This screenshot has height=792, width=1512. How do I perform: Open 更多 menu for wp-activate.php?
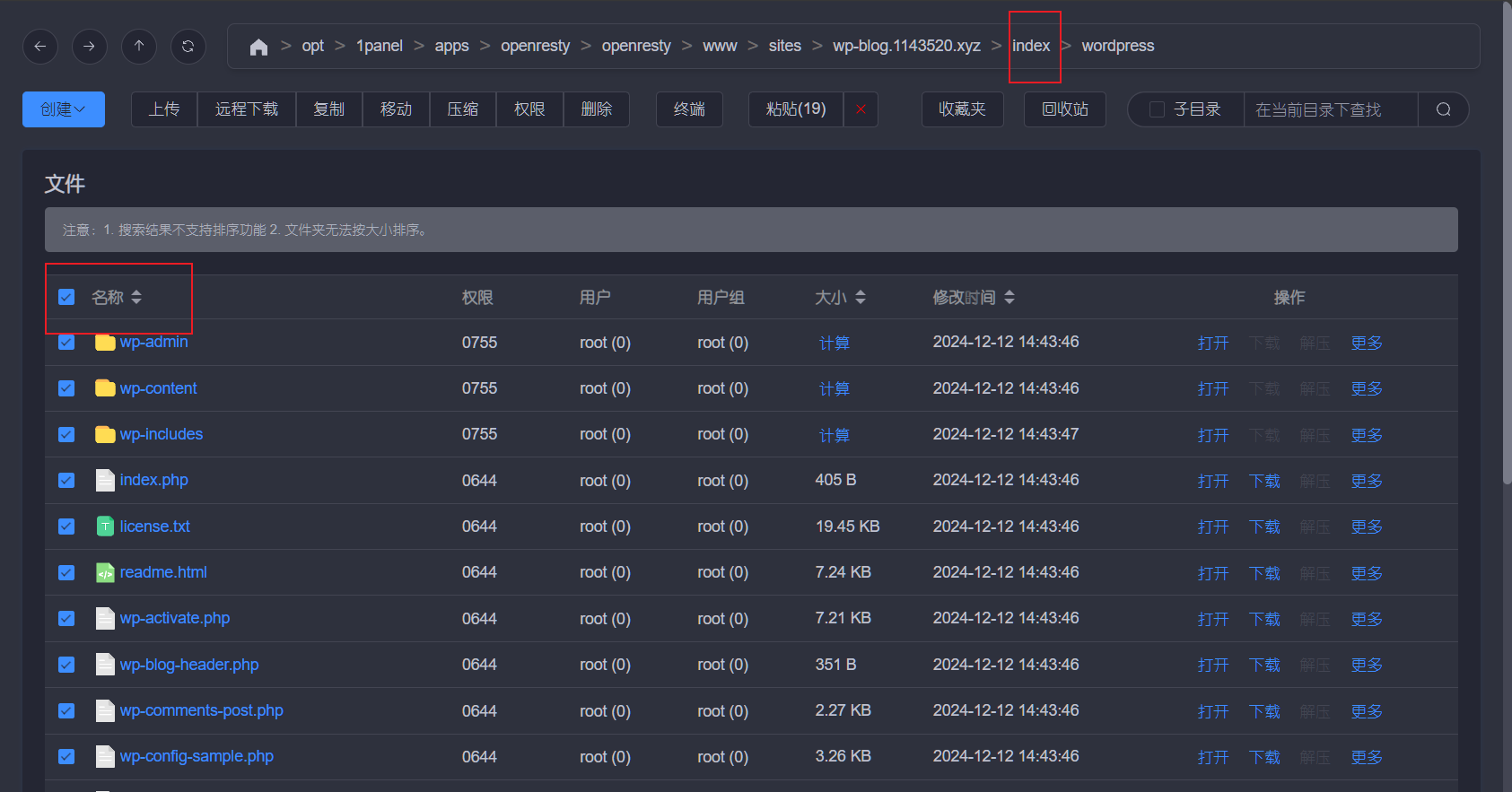(1367, 619)
